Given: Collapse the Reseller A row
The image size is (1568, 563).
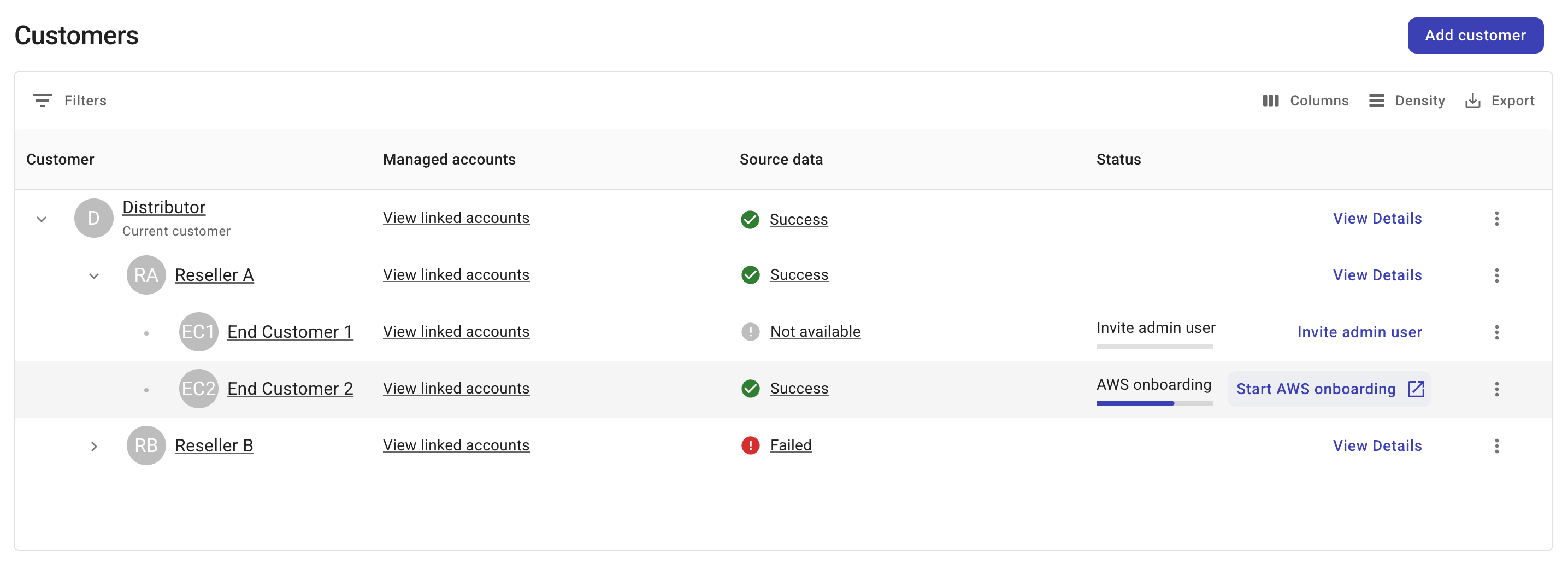Looking at the screenshot, I should [x=94, y=276].
